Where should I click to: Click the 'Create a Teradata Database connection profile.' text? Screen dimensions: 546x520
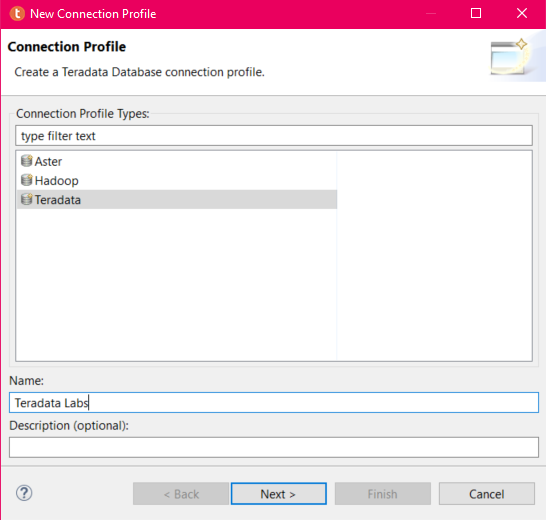pyautogui.click(x=139, y=72)
